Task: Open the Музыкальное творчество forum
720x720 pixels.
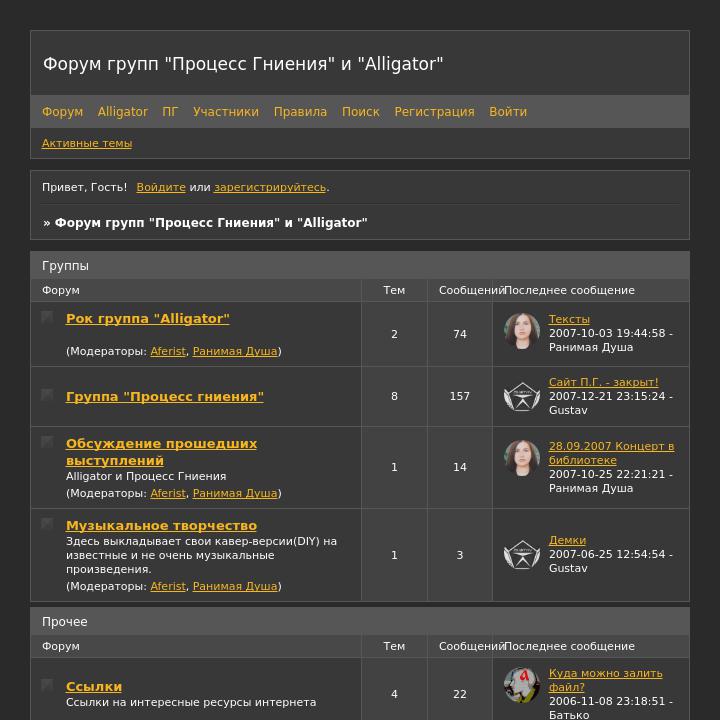Action: (161, 525)
